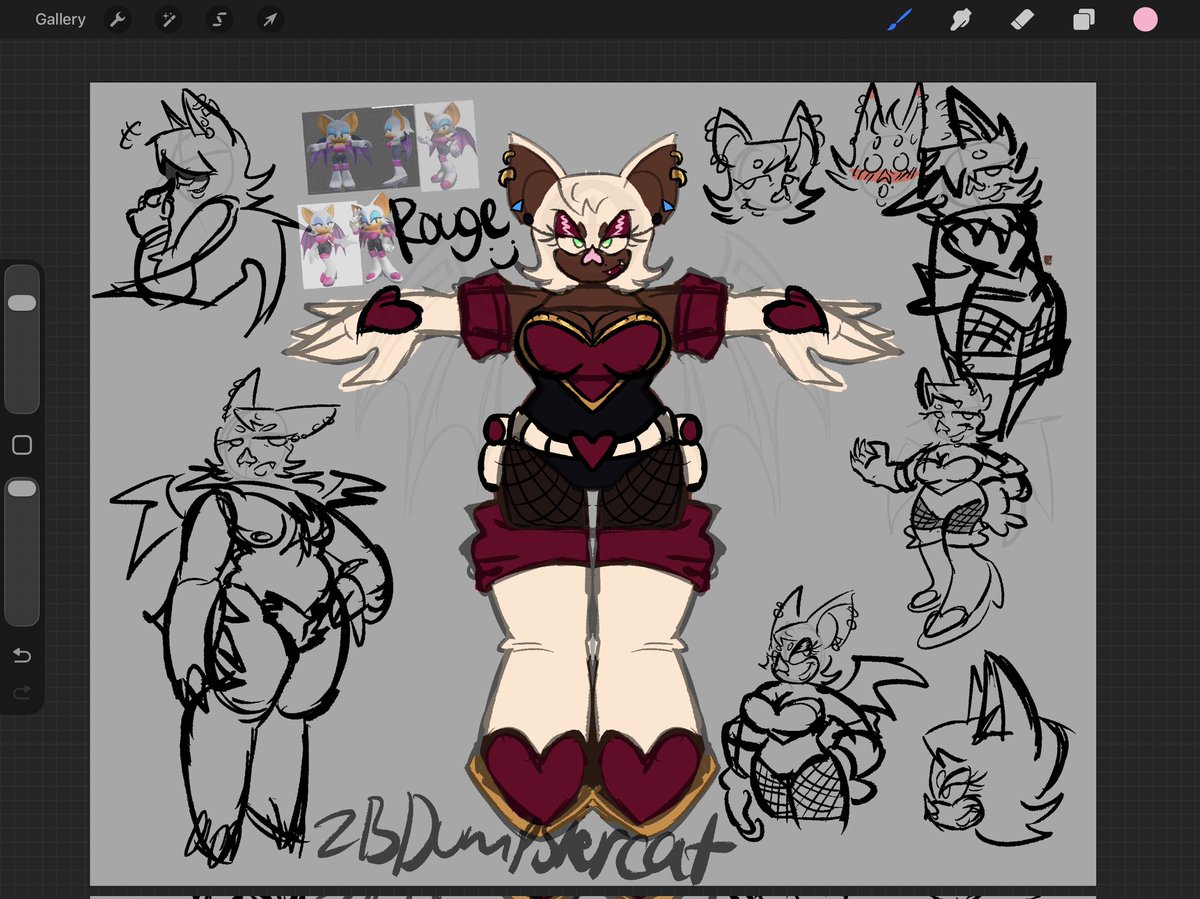Tap the square Modify eyedropper button

22,445
